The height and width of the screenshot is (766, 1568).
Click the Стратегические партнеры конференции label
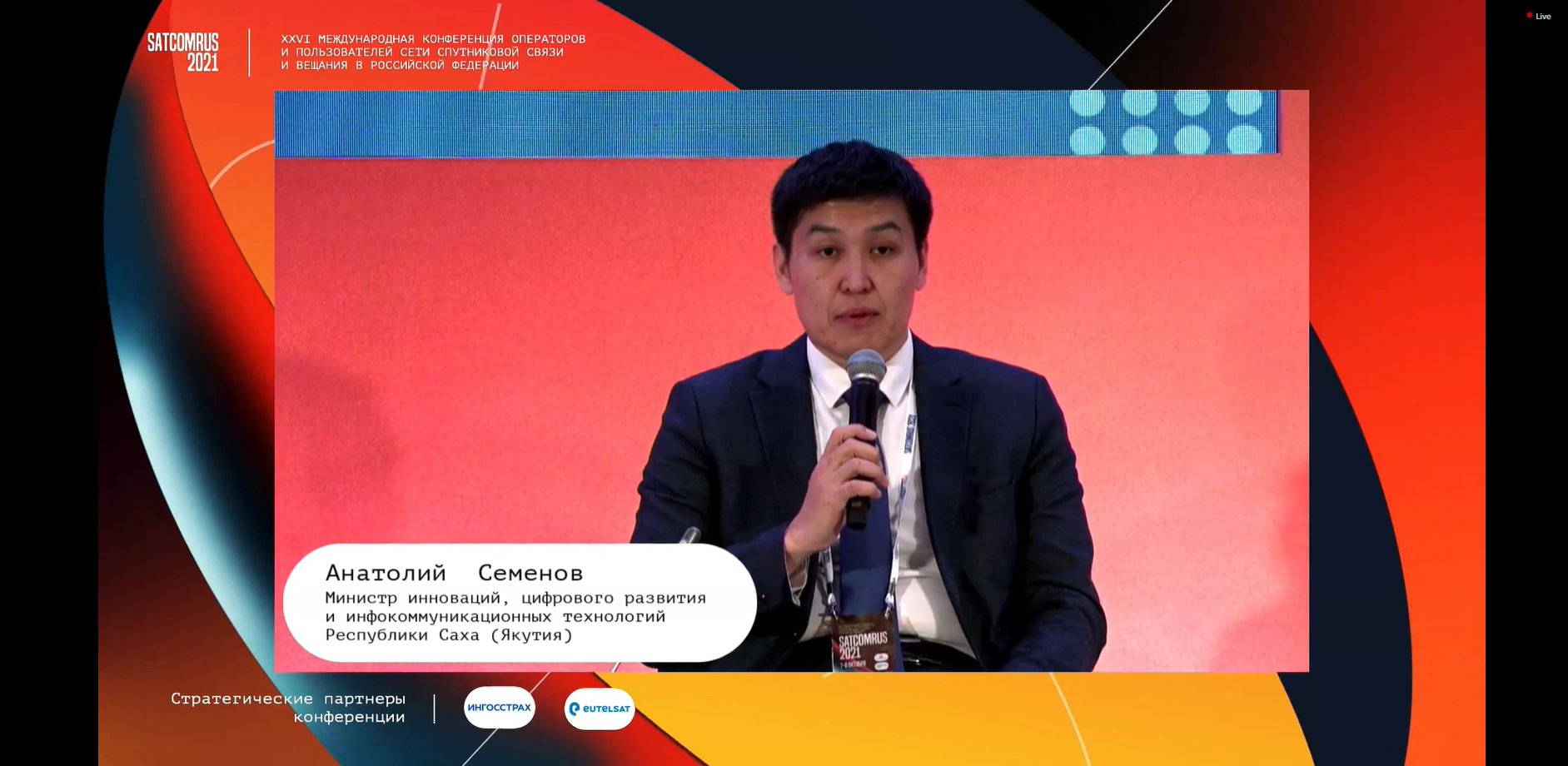coord(288,708)
